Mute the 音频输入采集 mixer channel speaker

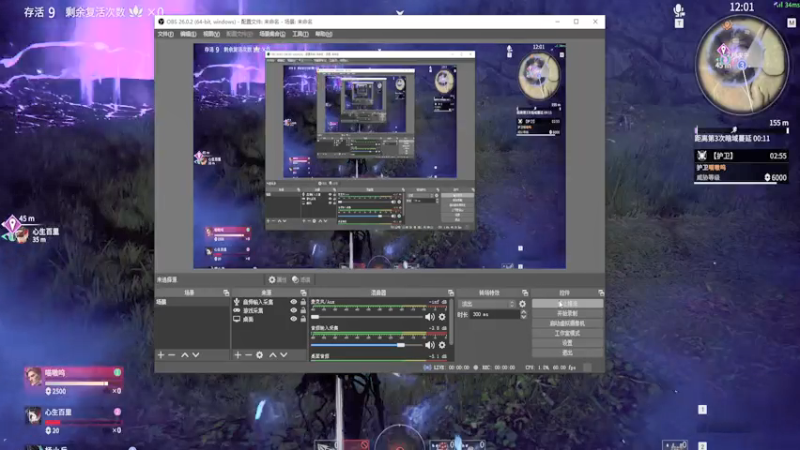[430, 345]
